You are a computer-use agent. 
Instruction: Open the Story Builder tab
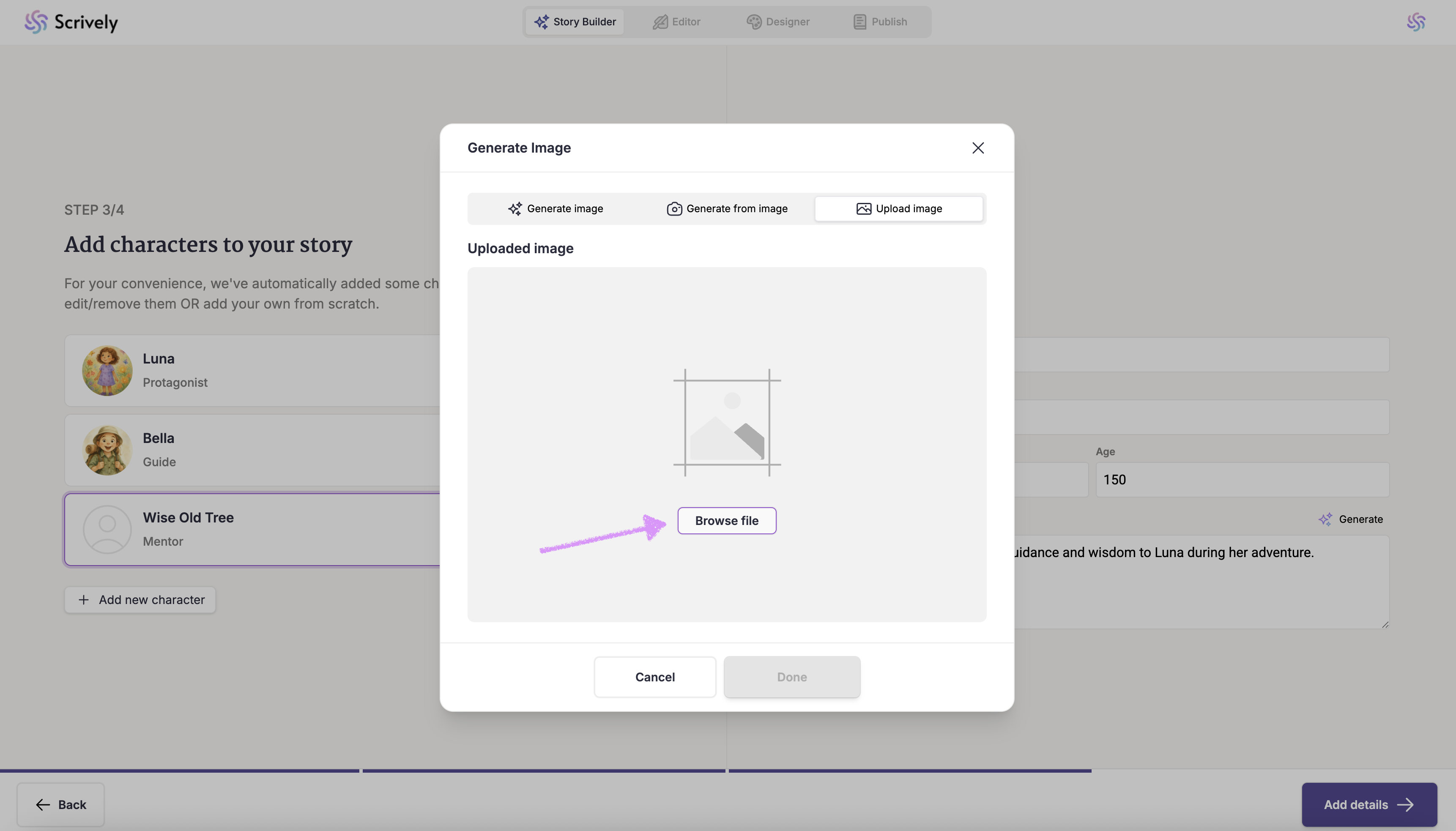[575, 22]
